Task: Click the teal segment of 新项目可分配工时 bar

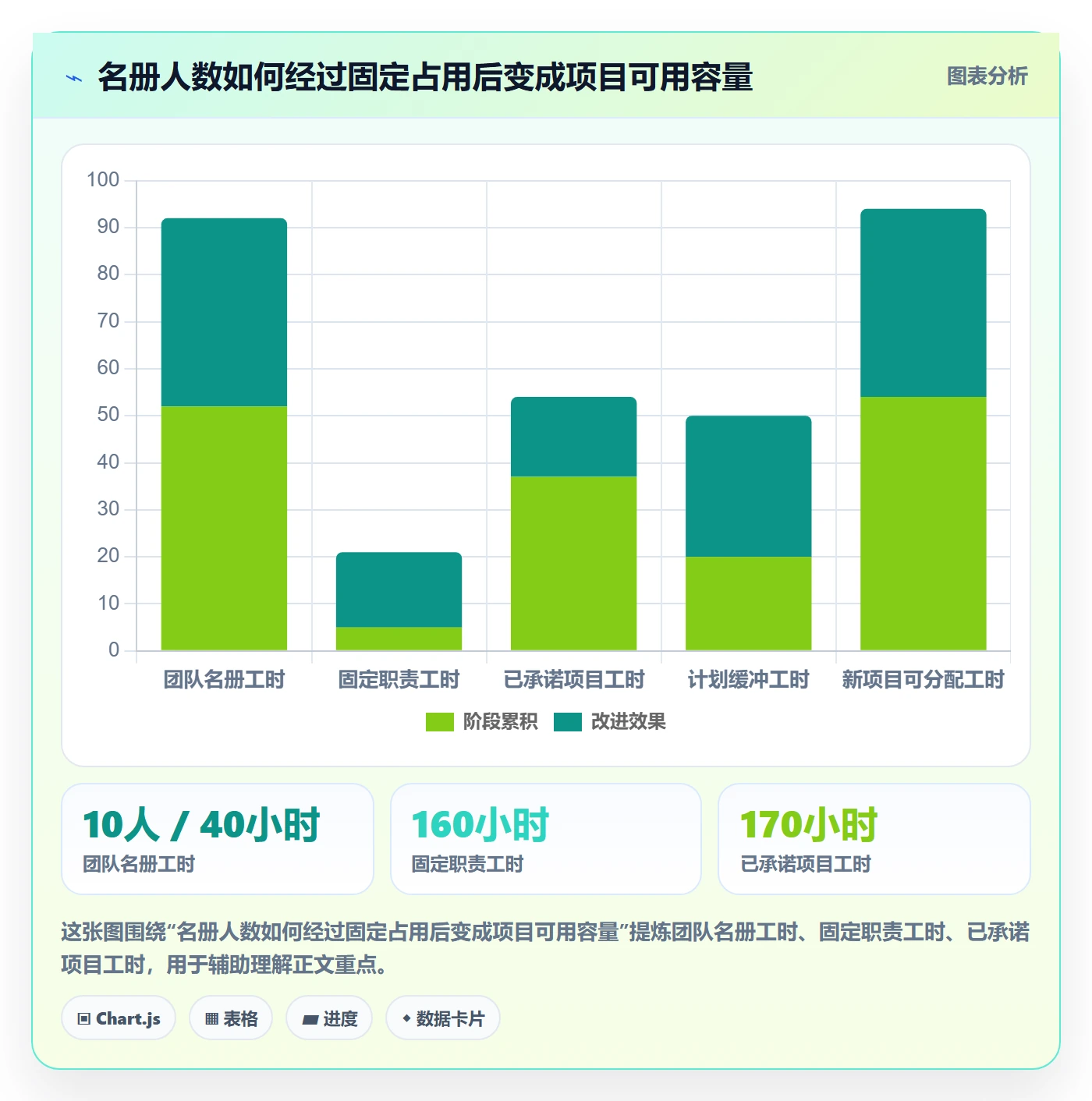Action: (x=923, y=303)
